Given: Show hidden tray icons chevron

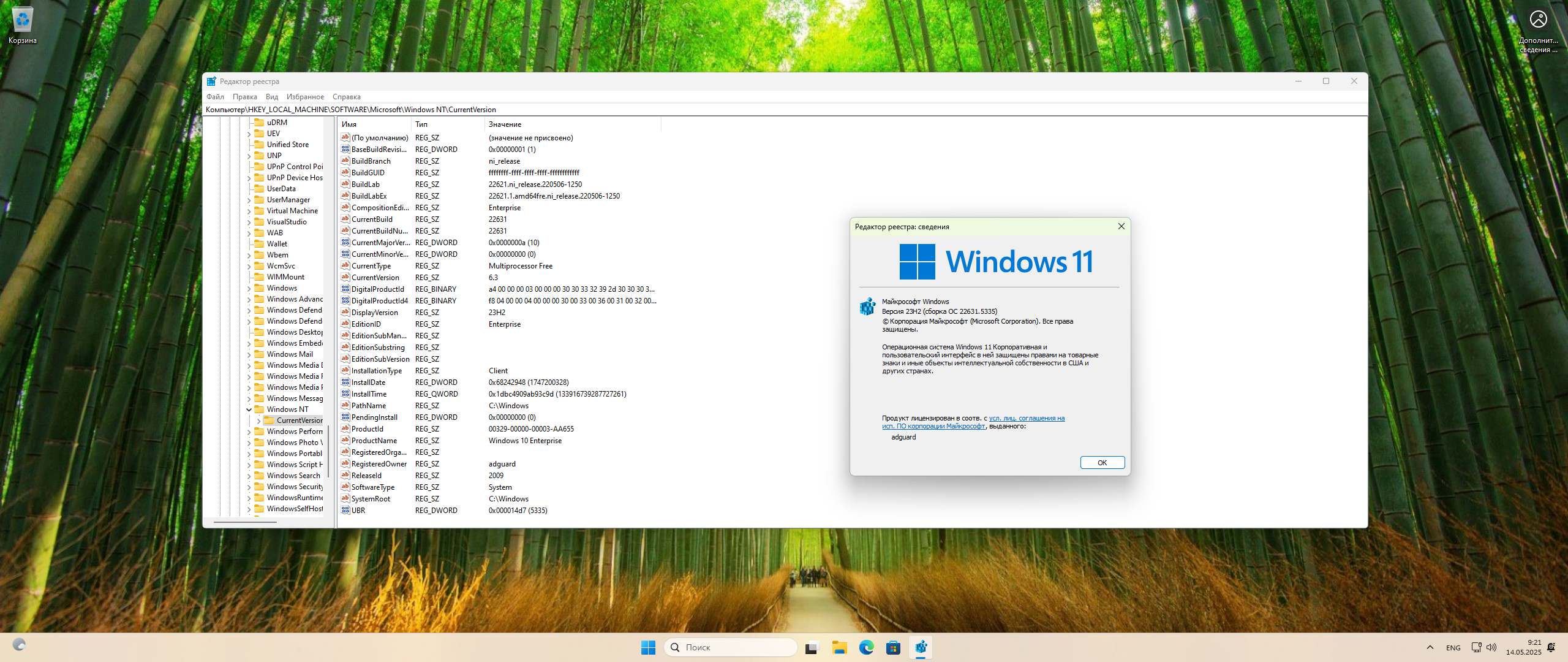Looking at the screenshot, I should pyautogui.click(x=1430, y=647).
